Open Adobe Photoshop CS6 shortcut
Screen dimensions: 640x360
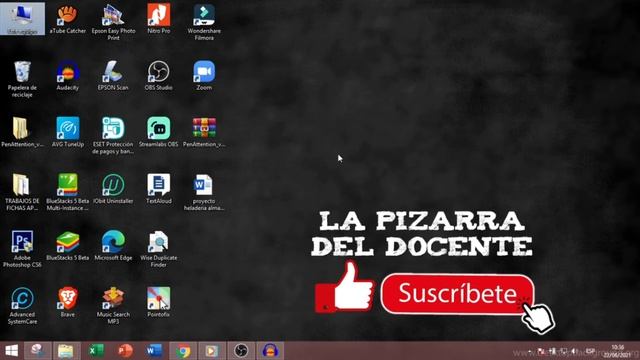[x=22, y=249]
